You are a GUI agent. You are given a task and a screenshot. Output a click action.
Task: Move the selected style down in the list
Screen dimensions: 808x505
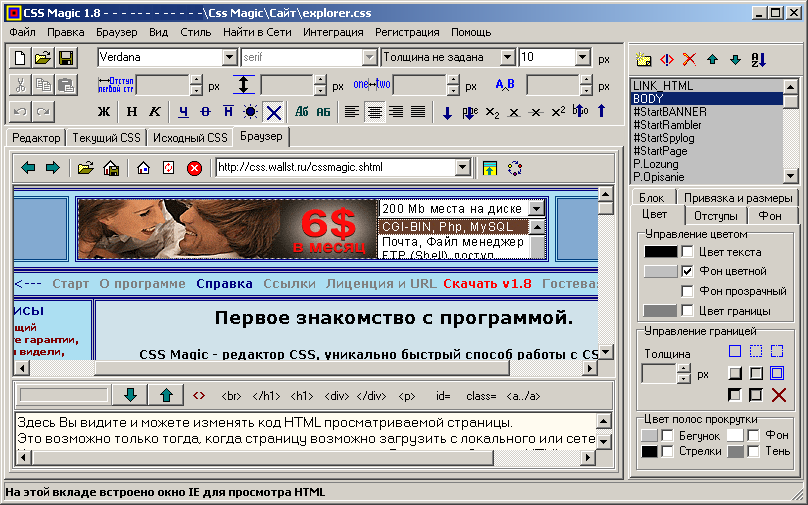point(735,60)
